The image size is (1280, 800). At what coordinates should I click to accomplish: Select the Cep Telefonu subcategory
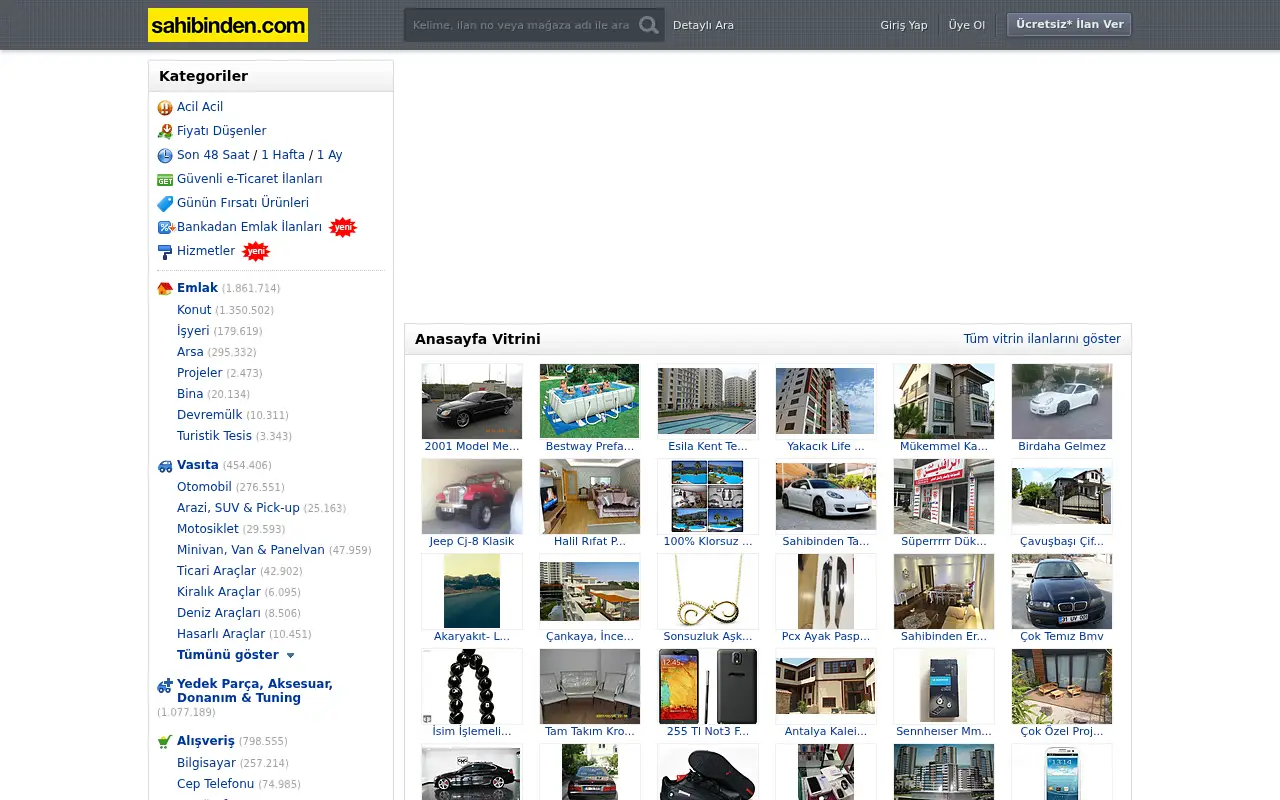[x=215, y=784]
